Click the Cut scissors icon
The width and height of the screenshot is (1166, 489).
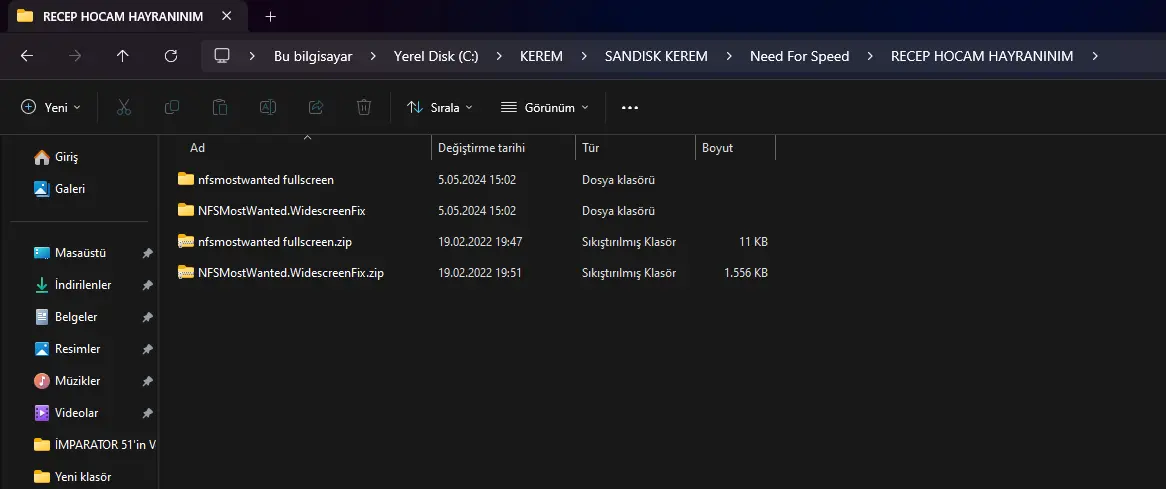point(124,107)
